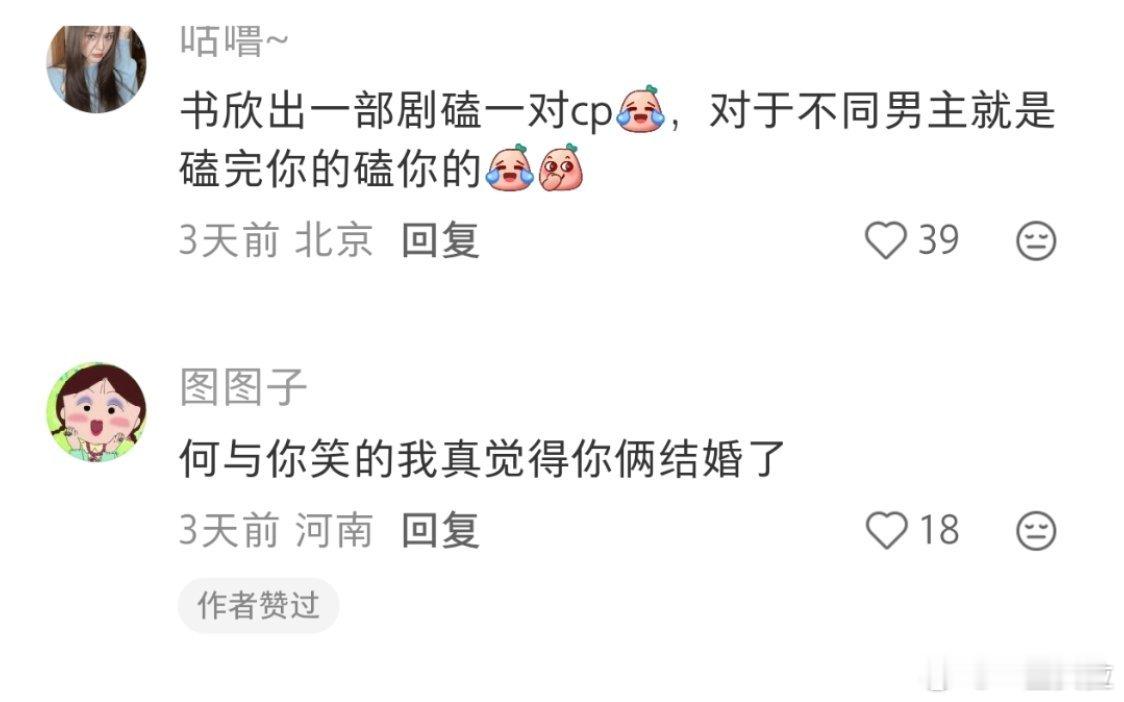This screenshot has height=702, width=1124.
Task: Tap the dislike face icon on 图图子's comment
Action: (x=1036, y=531)
